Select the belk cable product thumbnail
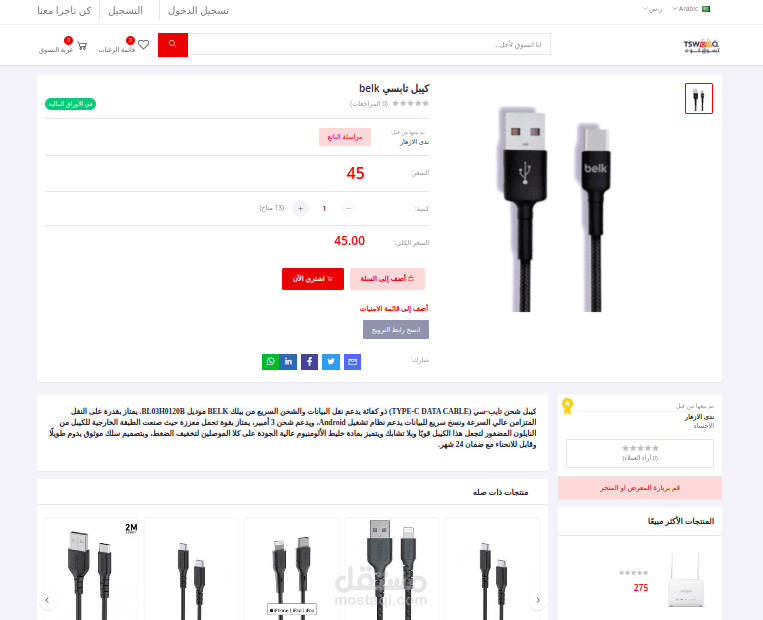763x620 pixels. pos(699,98)
